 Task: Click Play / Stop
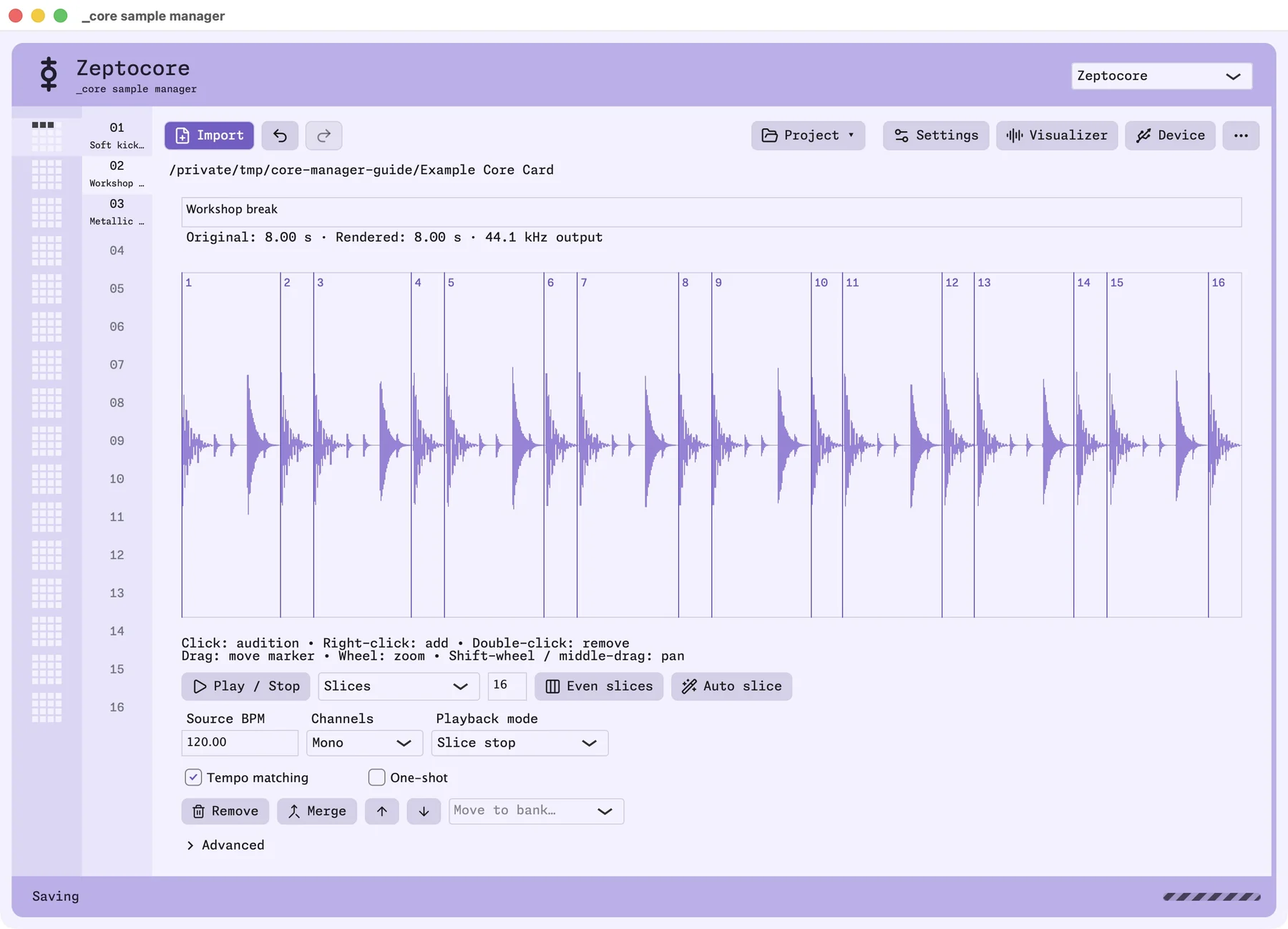click(245, 686)
